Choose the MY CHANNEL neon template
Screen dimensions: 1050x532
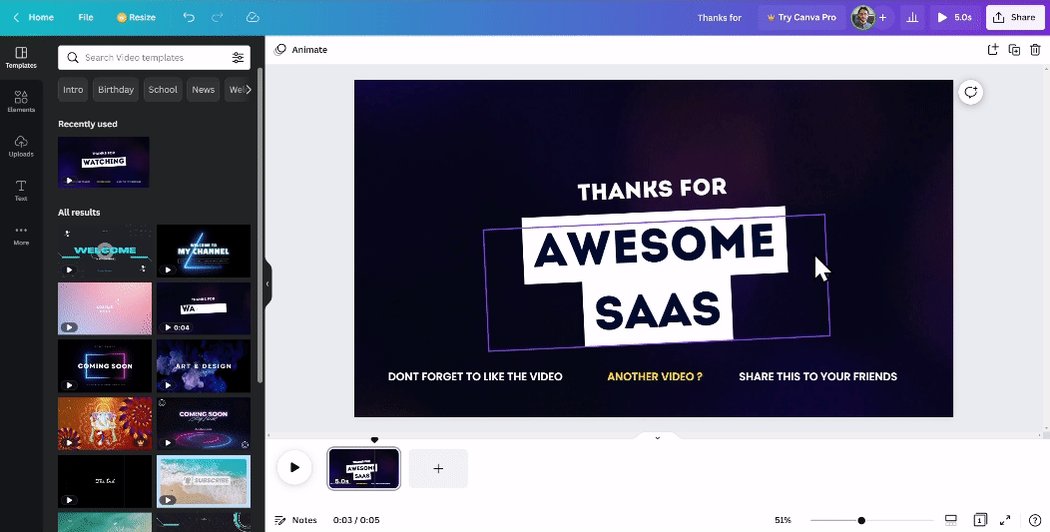click(x=204, y=251)
